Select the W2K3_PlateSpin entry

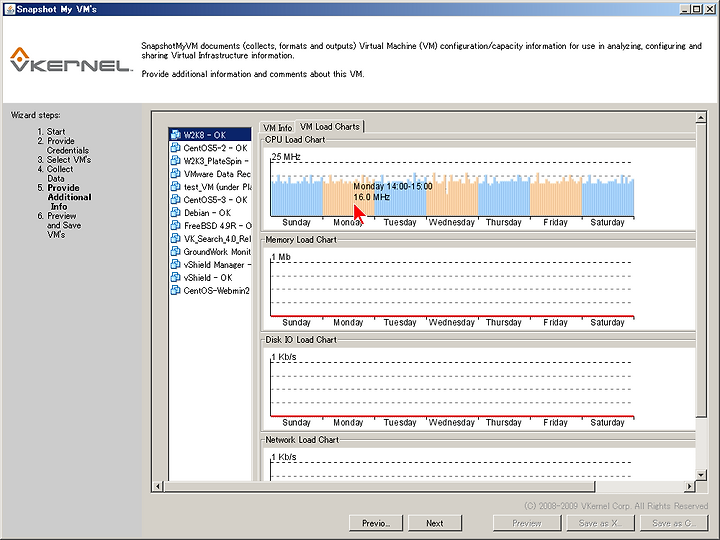[210, 161]
